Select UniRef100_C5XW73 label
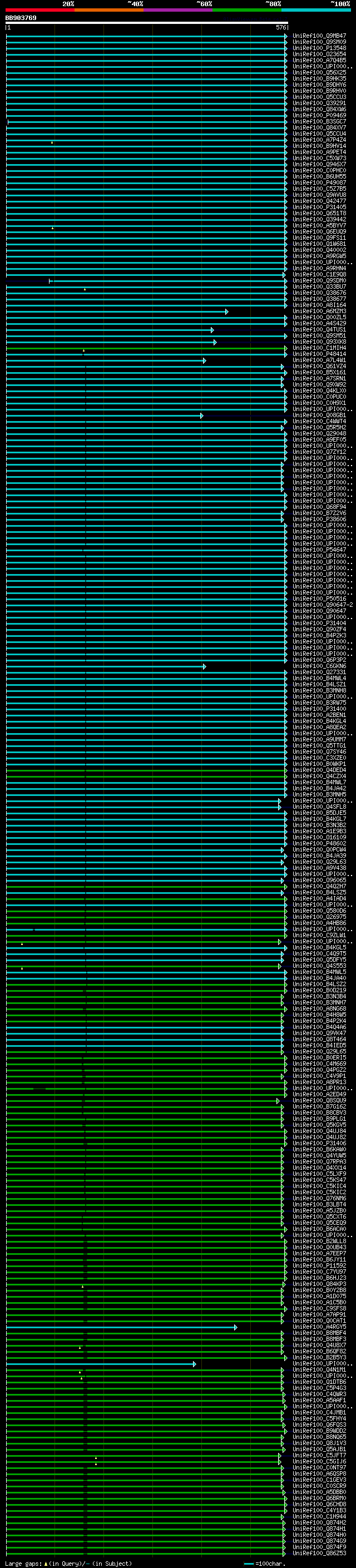 tap(319, 159)
